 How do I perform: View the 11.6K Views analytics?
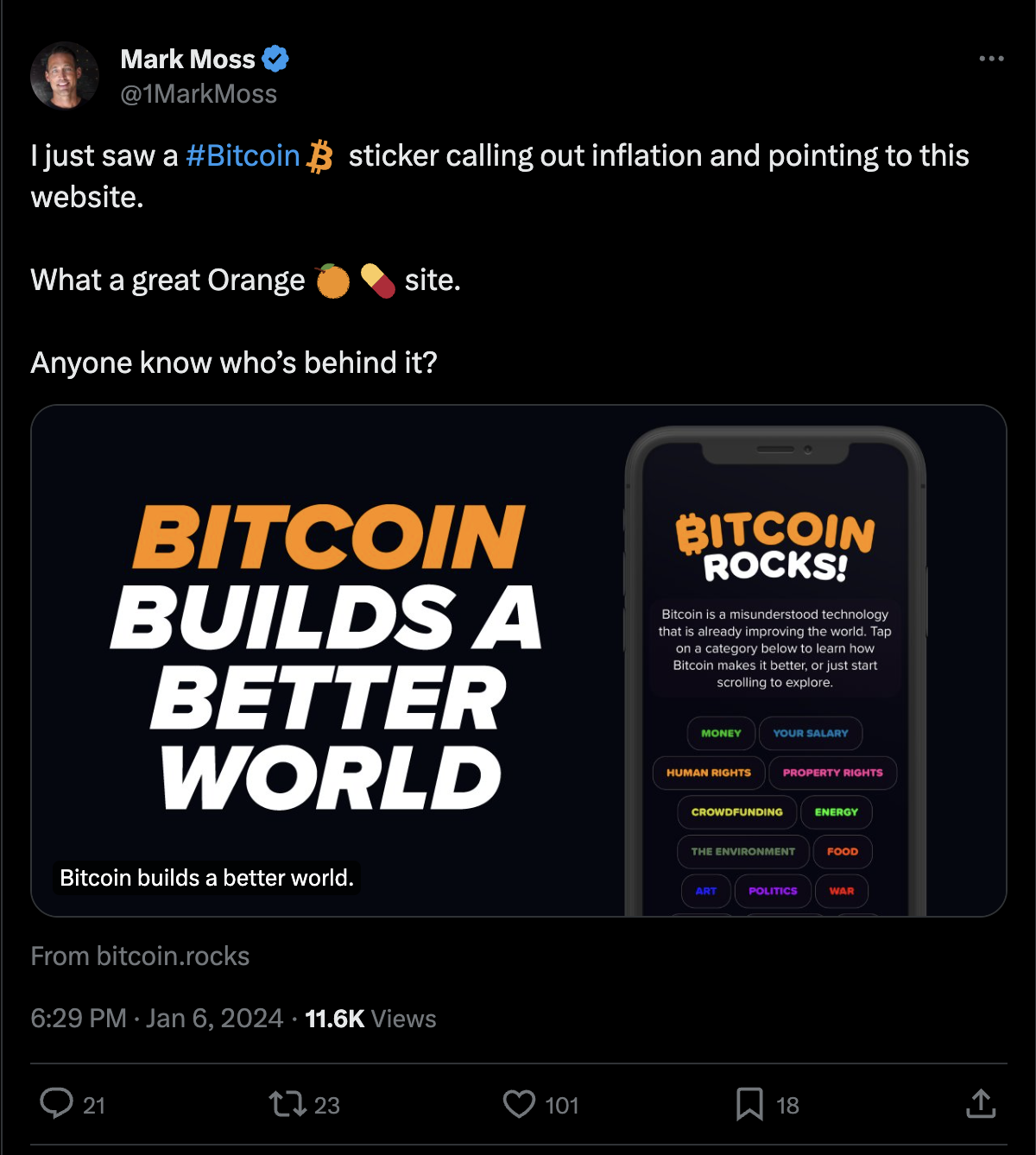coord(370,1019)
